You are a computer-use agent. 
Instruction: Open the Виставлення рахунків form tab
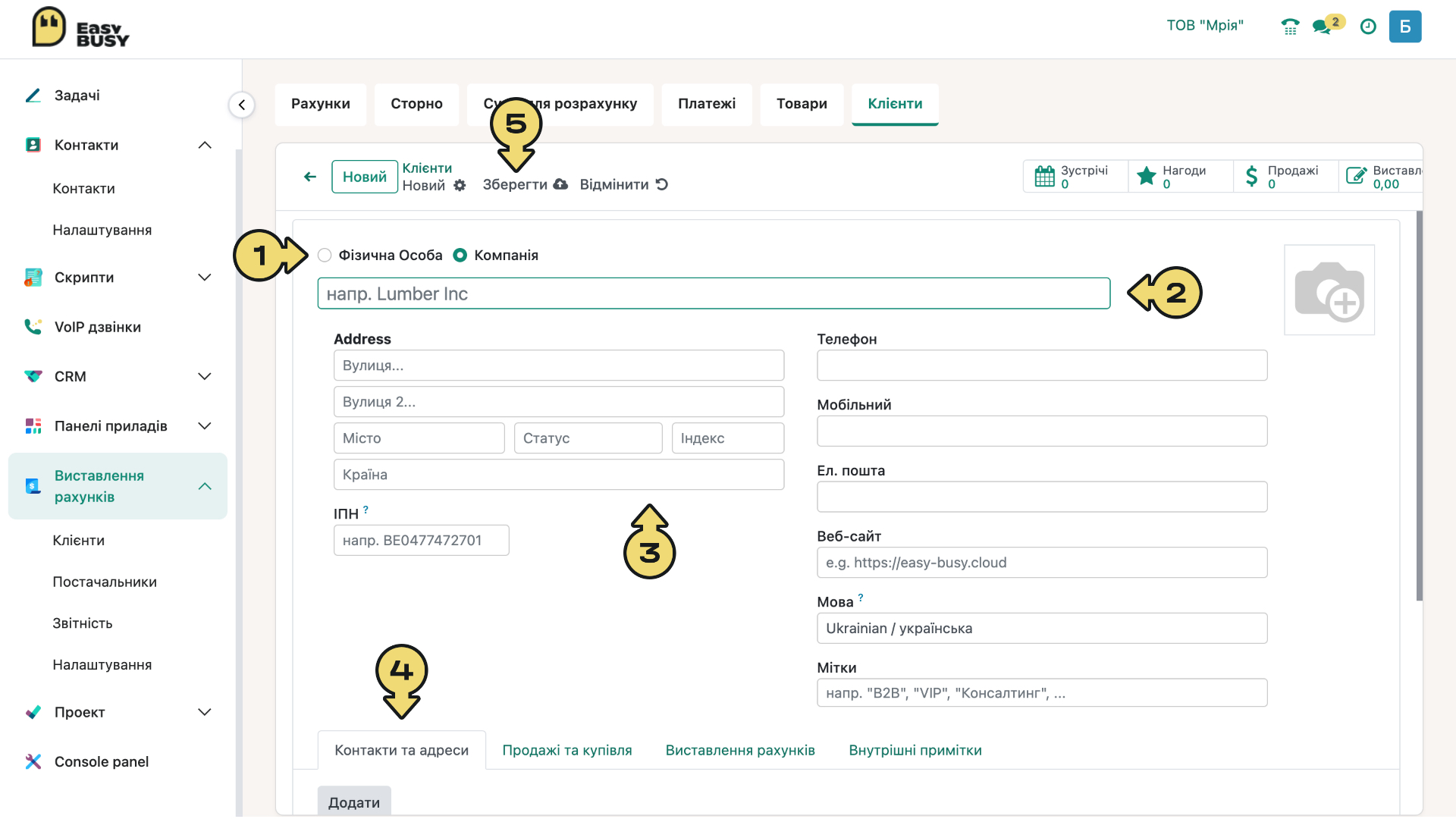coord(740,751)
